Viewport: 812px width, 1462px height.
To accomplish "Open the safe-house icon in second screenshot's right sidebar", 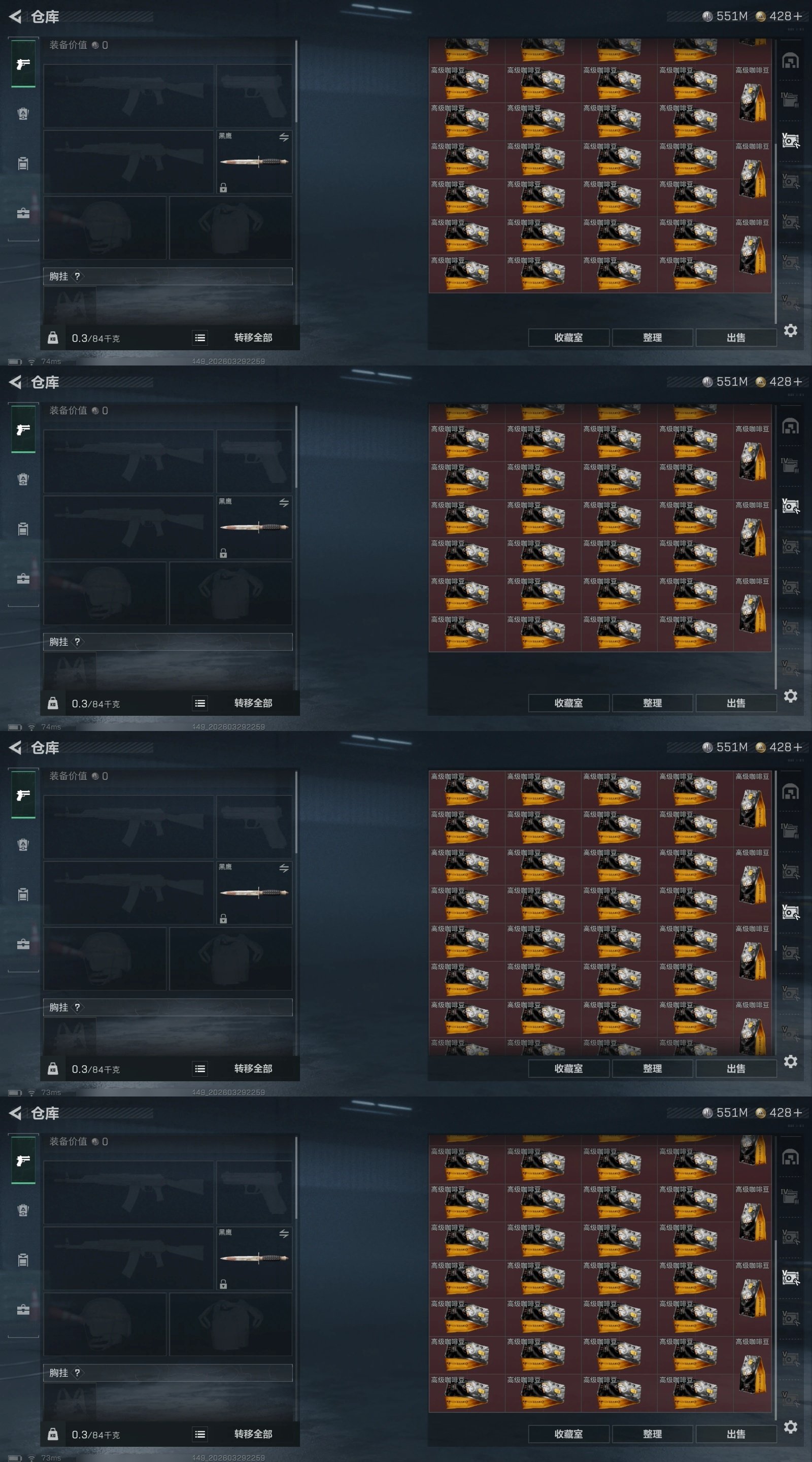I will pos(791,426).
